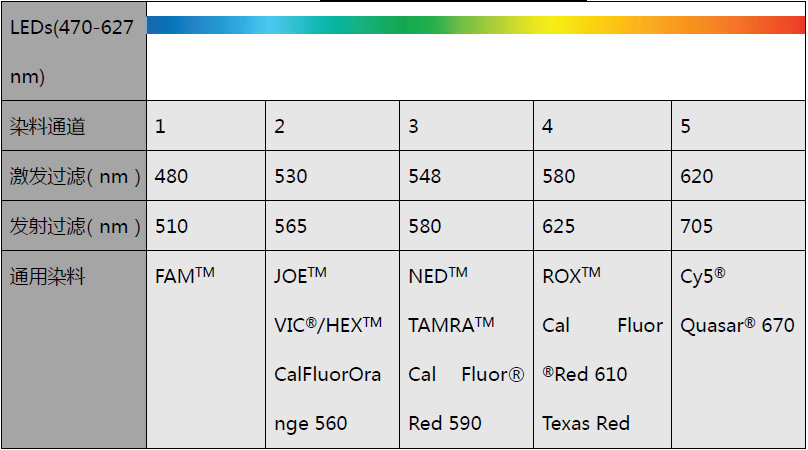The height and width of the screenshot is (450, 808).
Task: Select the 705 emission filter cell
Action: click(697, 226)
